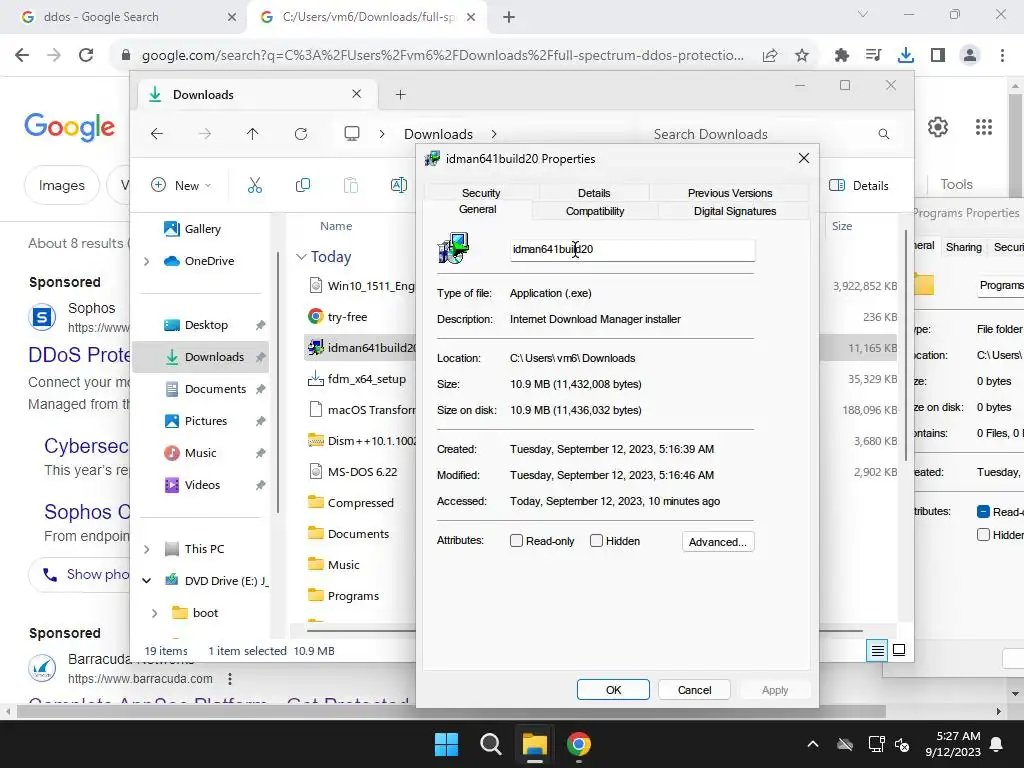Collapse the DVD Drive (E:) node

(146, 581)
